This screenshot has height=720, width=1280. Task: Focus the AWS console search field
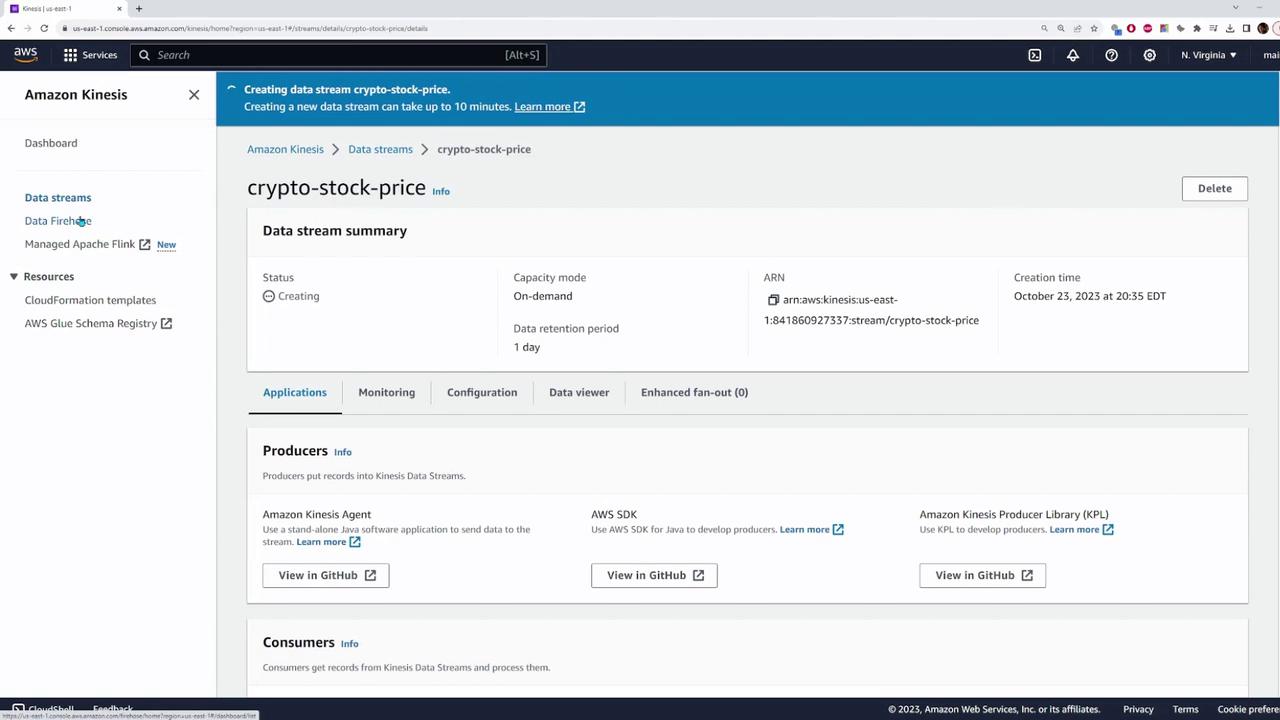[x=339, y=55]
